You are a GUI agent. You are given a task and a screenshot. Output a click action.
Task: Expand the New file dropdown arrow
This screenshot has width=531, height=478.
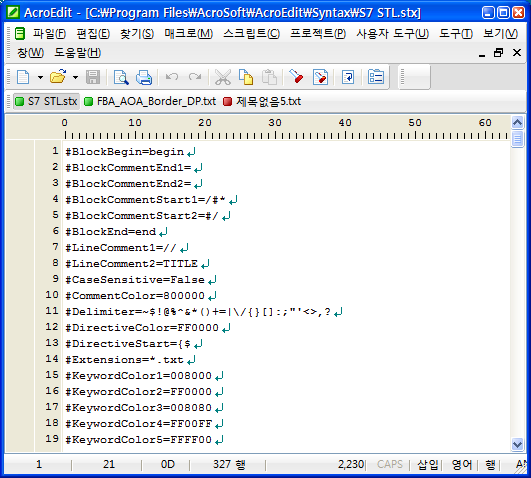(40, 77)
